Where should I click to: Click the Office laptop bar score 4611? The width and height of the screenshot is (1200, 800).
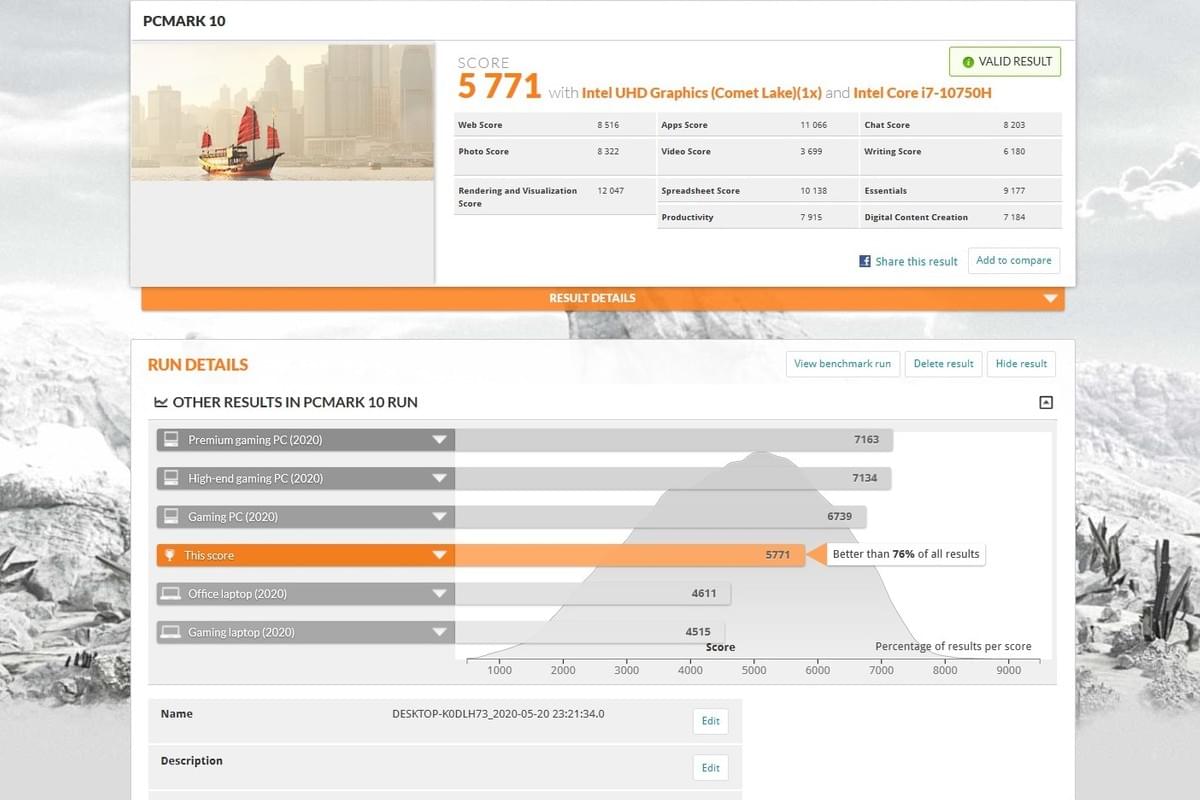coord(704,594)
